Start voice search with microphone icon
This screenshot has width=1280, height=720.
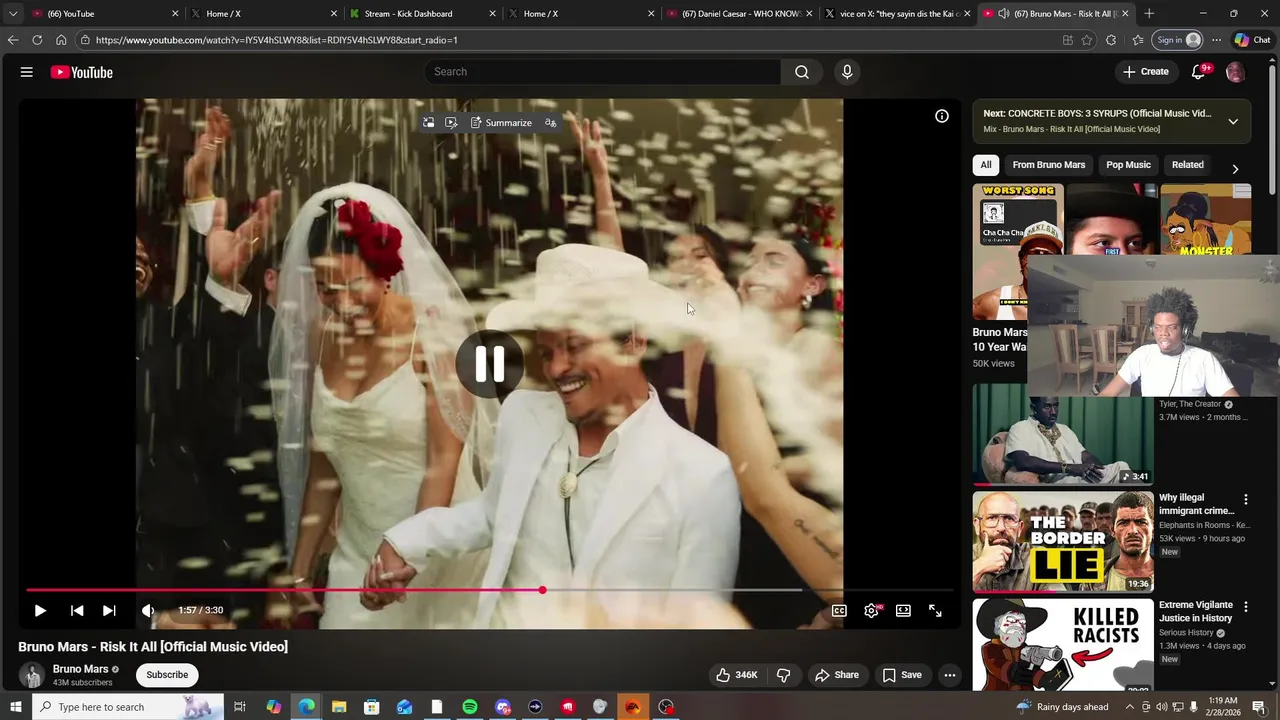tap(847, 72)
